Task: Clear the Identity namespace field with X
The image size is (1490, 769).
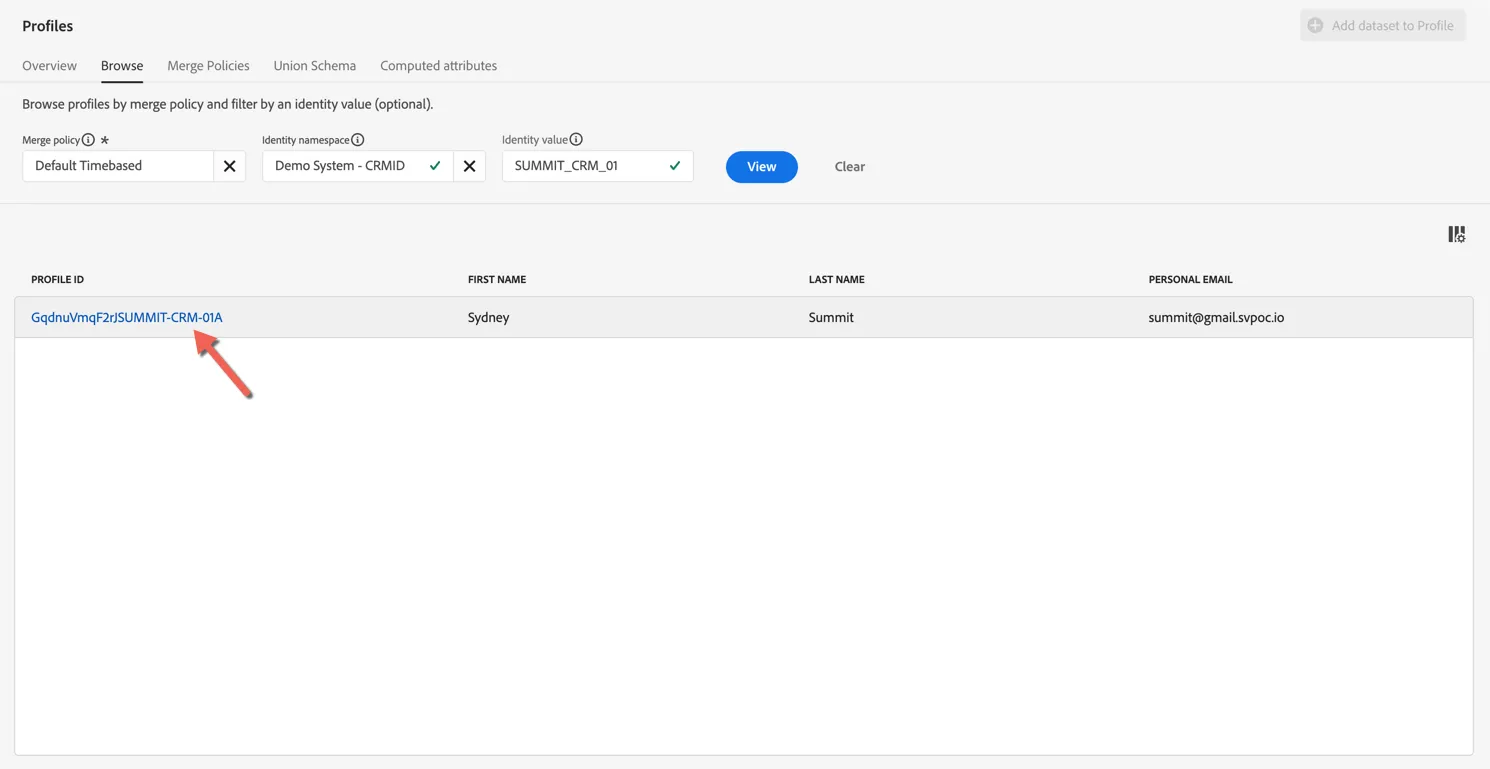Action: pos(469,166)
